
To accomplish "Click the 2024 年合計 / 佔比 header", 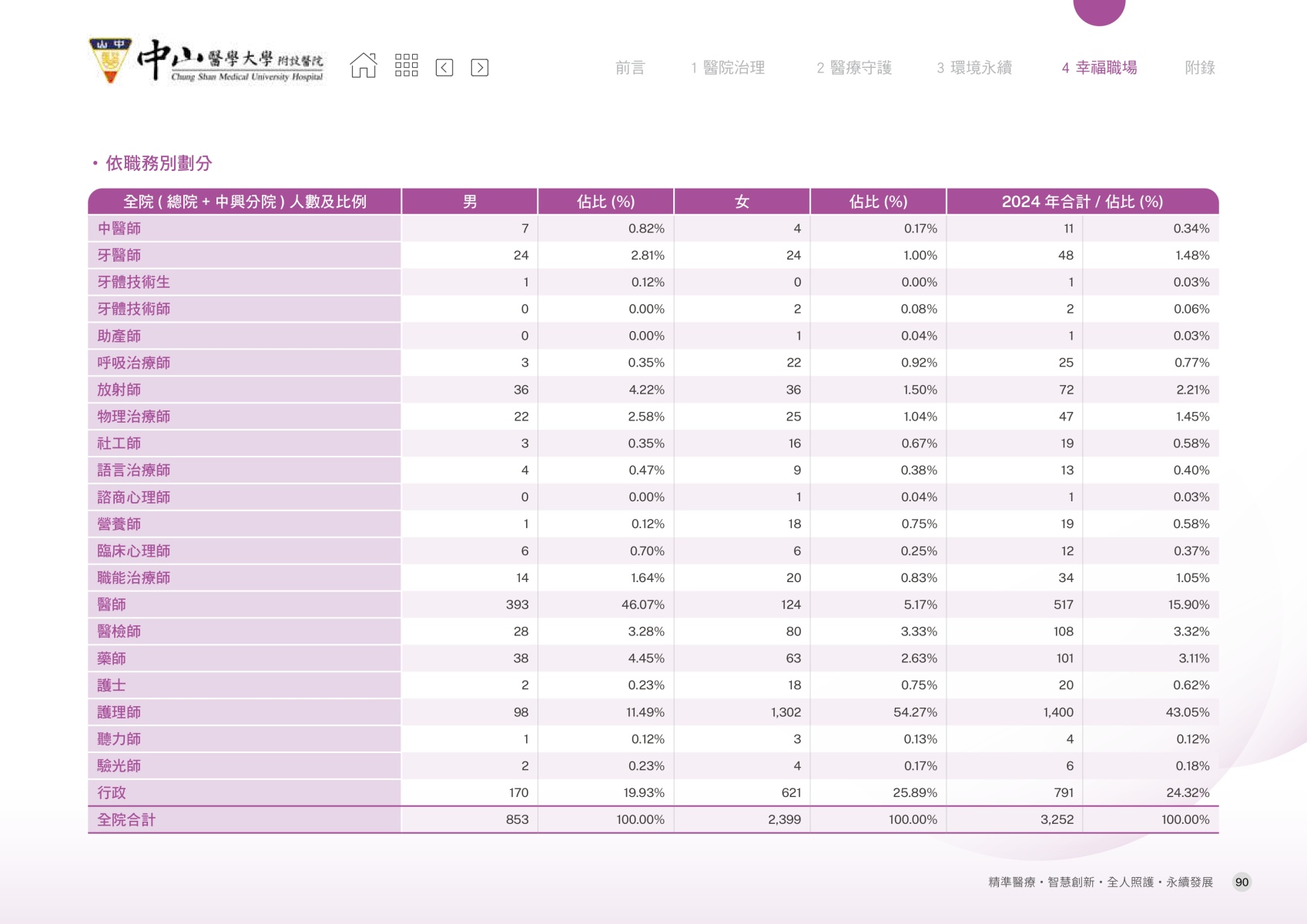I will pos(1082,202).
